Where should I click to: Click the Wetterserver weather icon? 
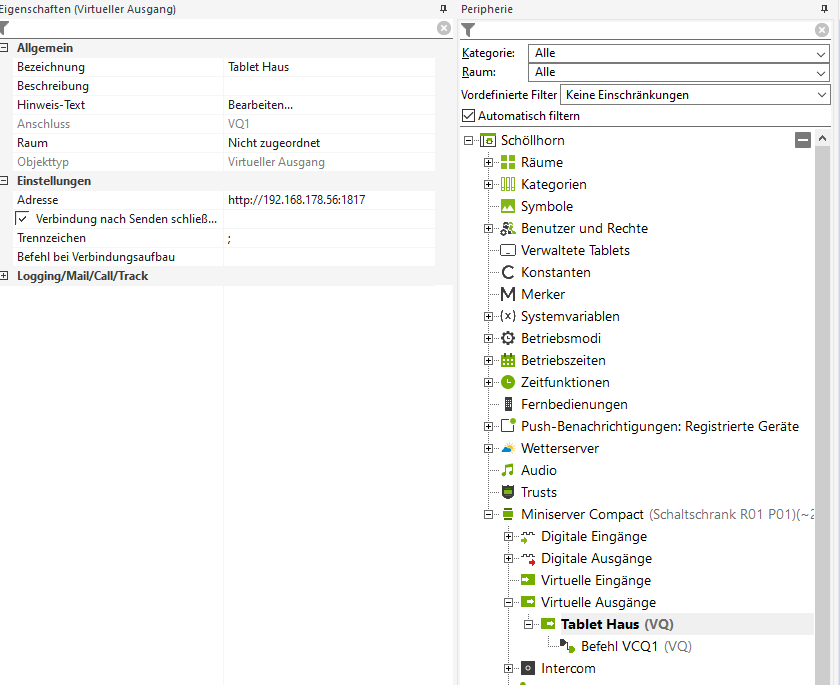coord(508,448)
